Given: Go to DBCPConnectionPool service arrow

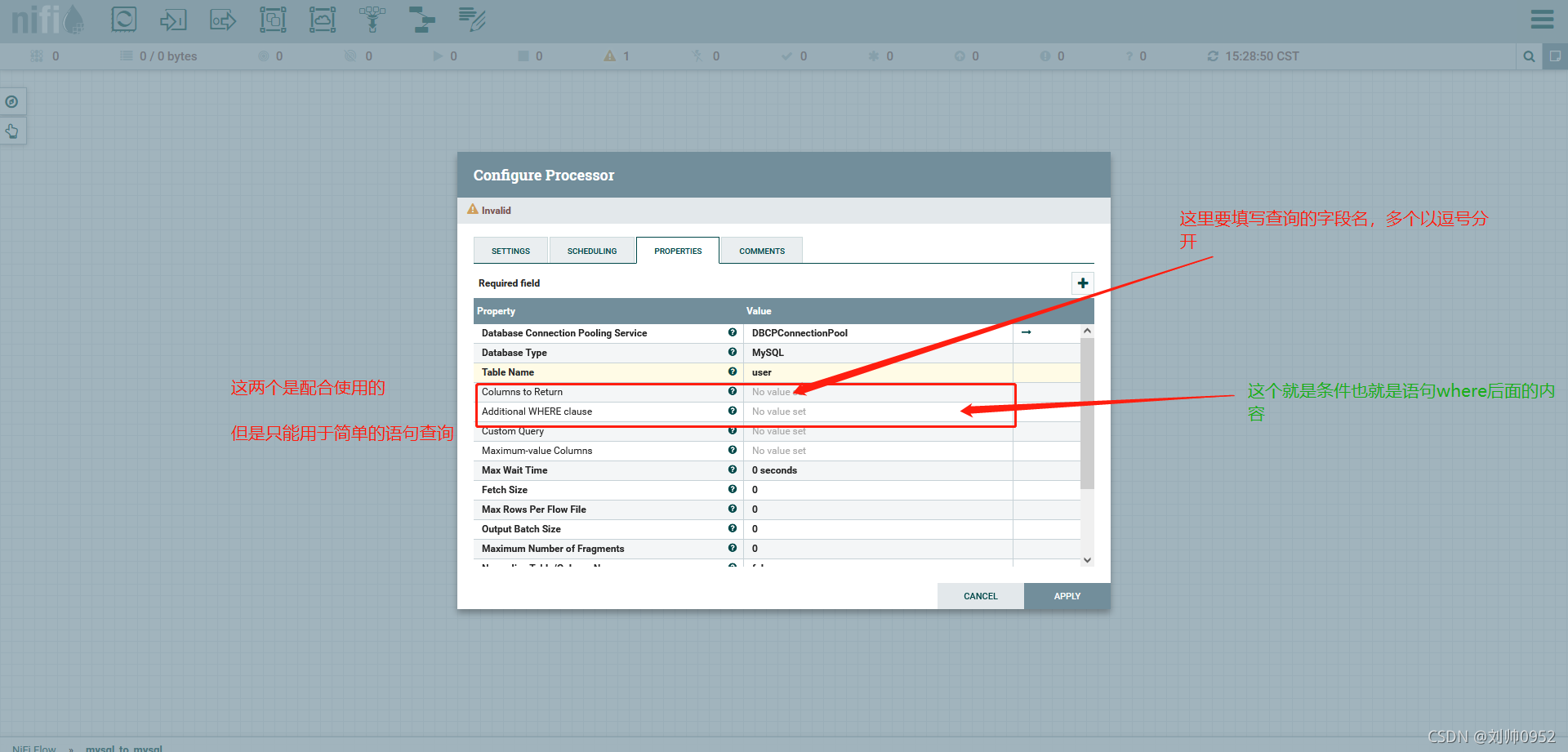Looking at the screenshot, I should click(x=1027, y=332).
